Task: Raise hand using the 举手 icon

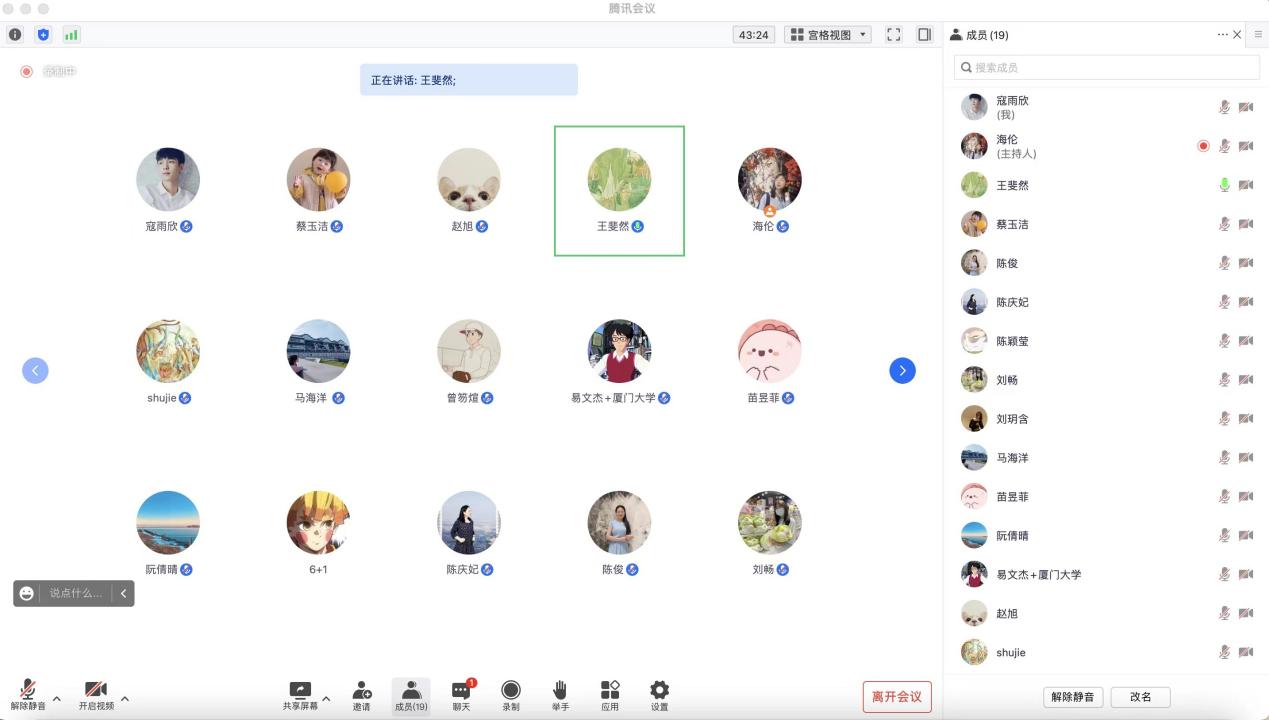Action: coord(560,691)
